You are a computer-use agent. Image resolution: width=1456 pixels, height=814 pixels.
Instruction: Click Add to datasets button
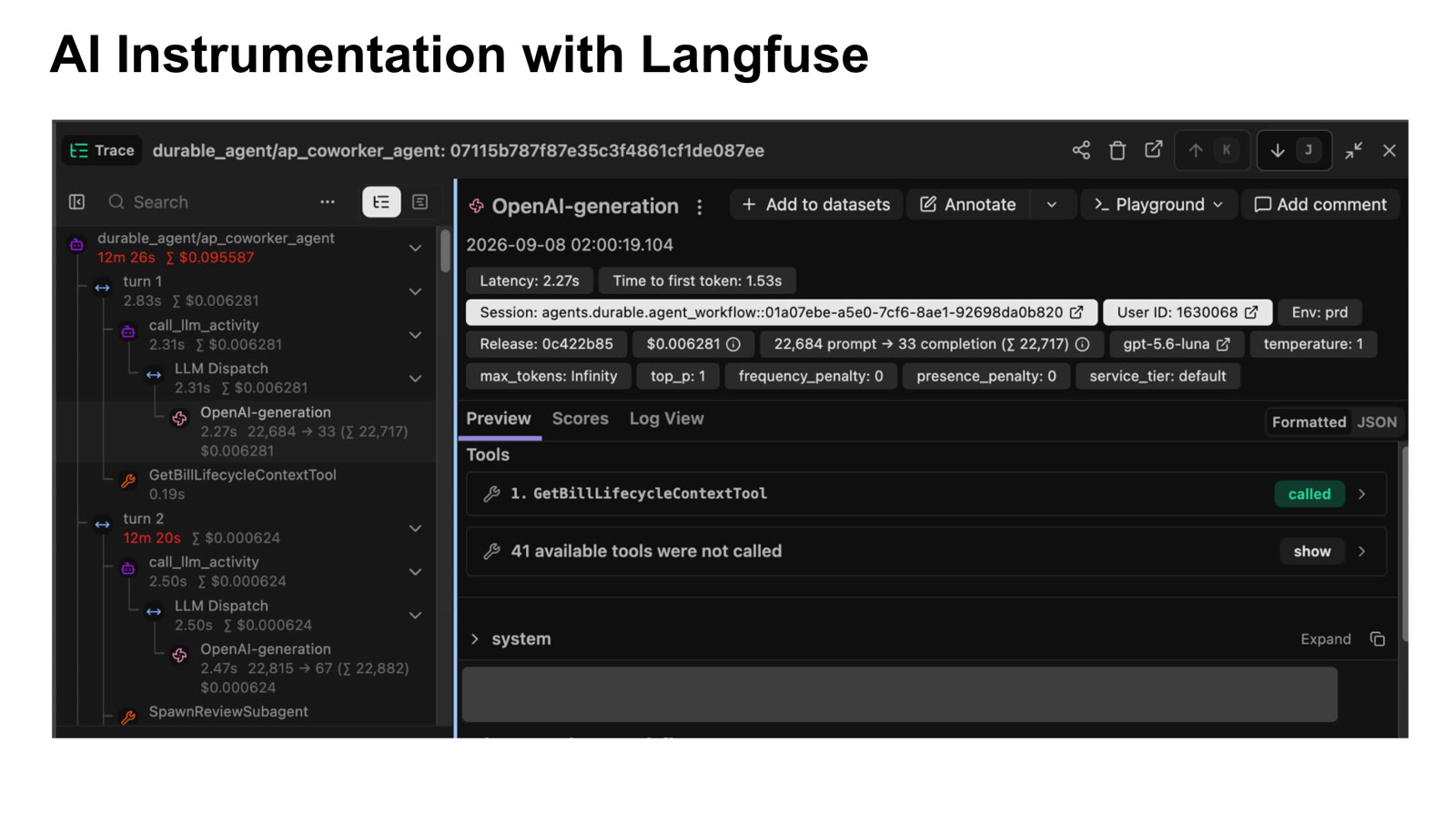pyautogui.click(x=816, y=205)
